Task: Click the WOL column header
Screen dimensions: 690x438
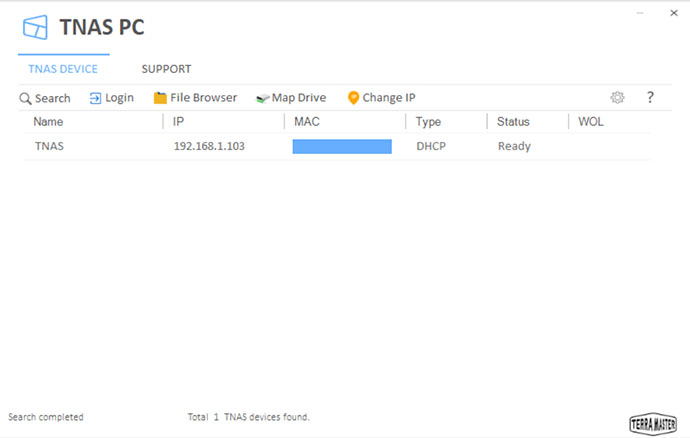Action: (591, 121)
